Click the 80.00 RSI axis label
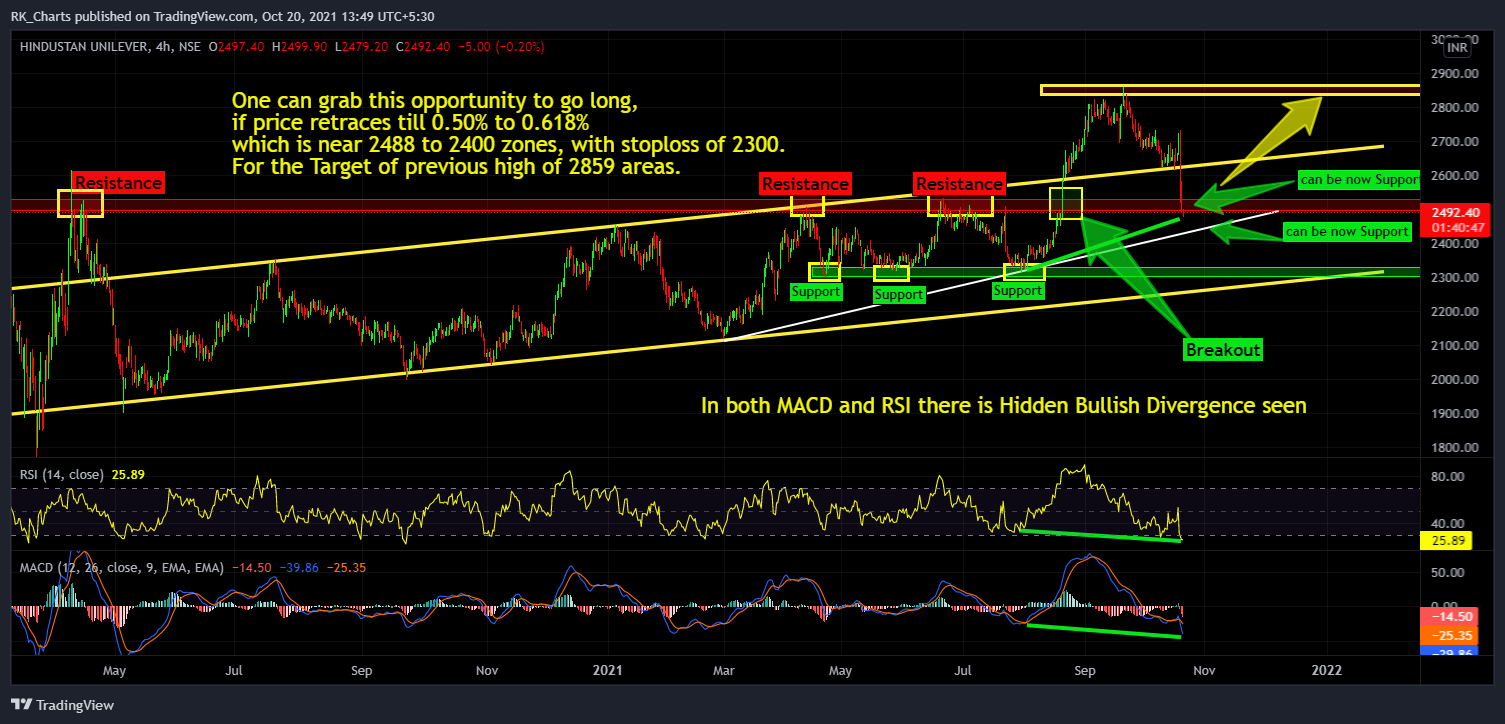 (1446, 476)
